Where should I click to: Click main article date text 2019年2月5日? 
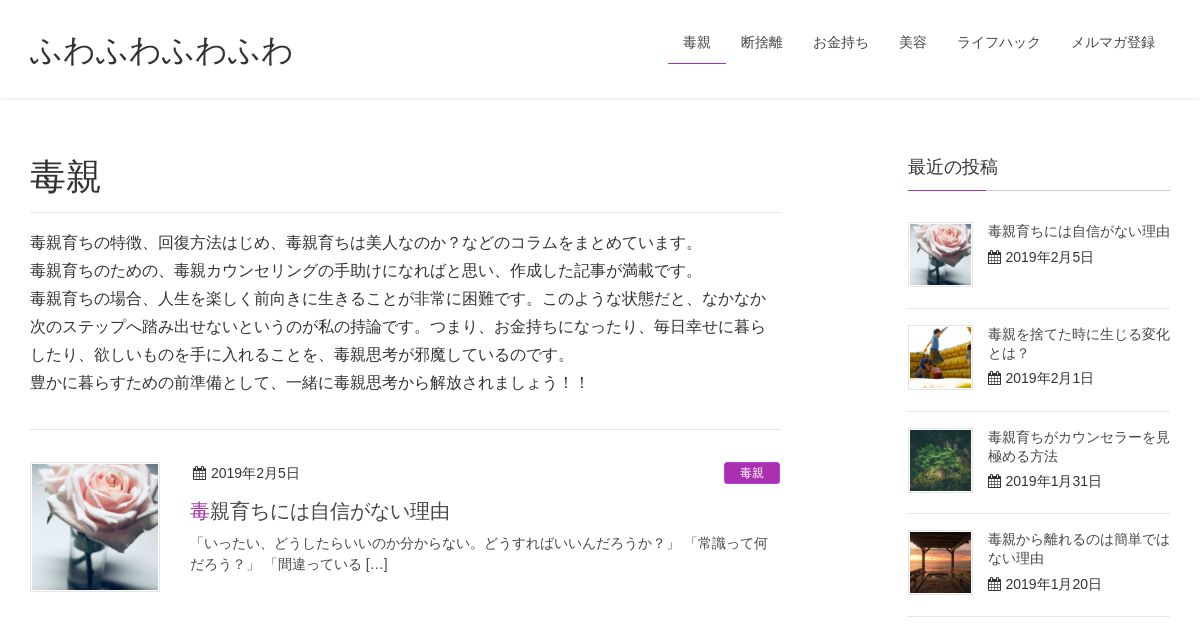pyautogui.click(x=255, y=473)
